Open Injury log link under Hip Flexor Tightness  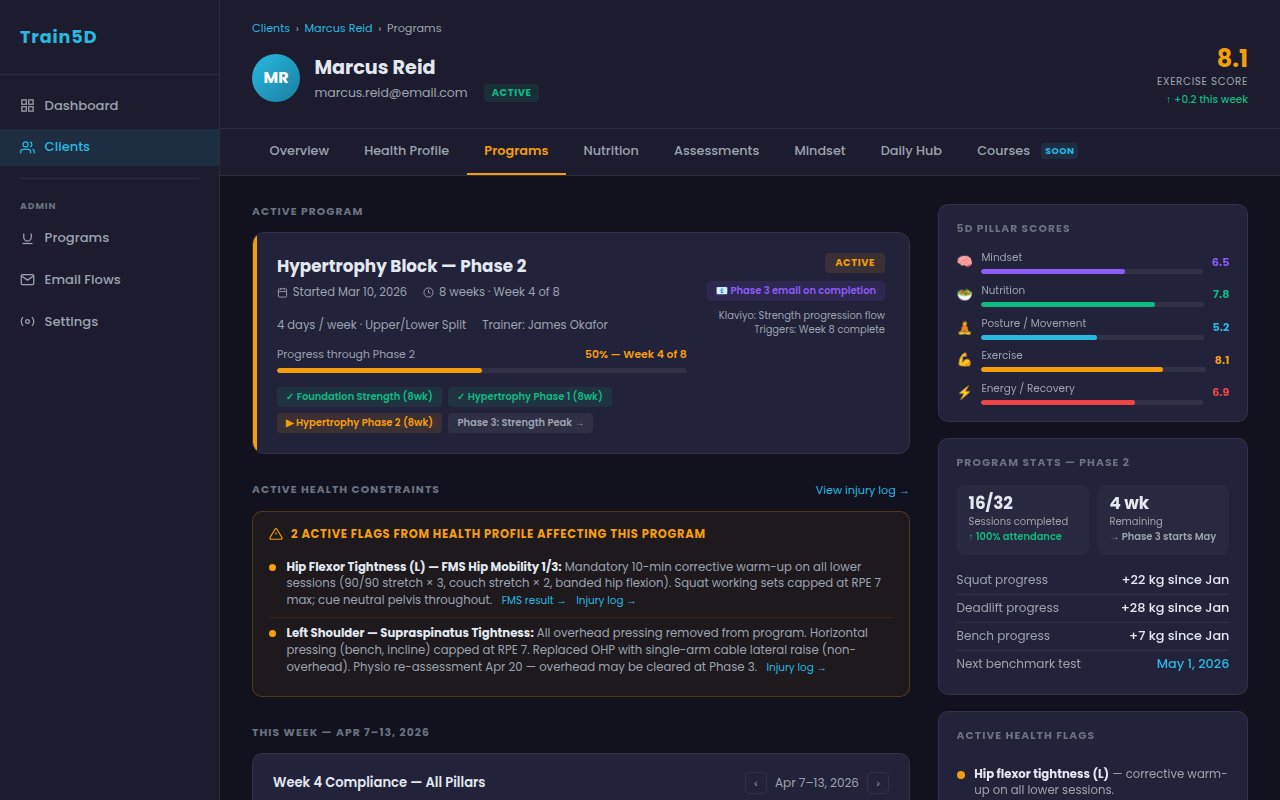click(x=606, y=601)
